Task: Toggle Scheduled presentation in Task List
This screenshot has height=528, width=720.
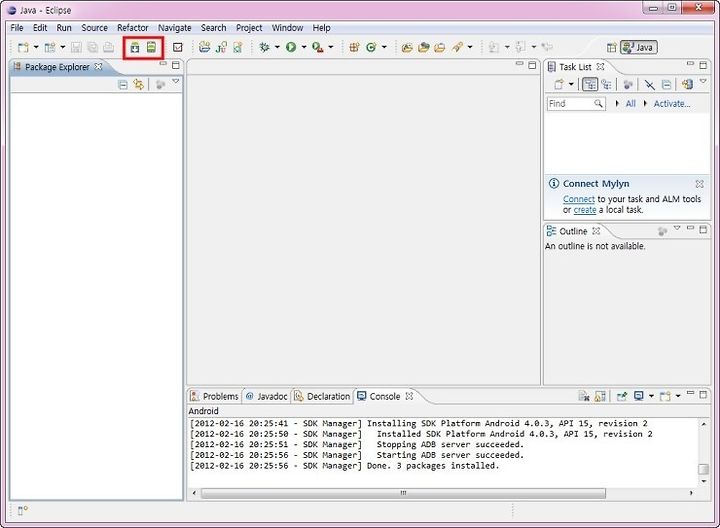Action: click(606, 84)
